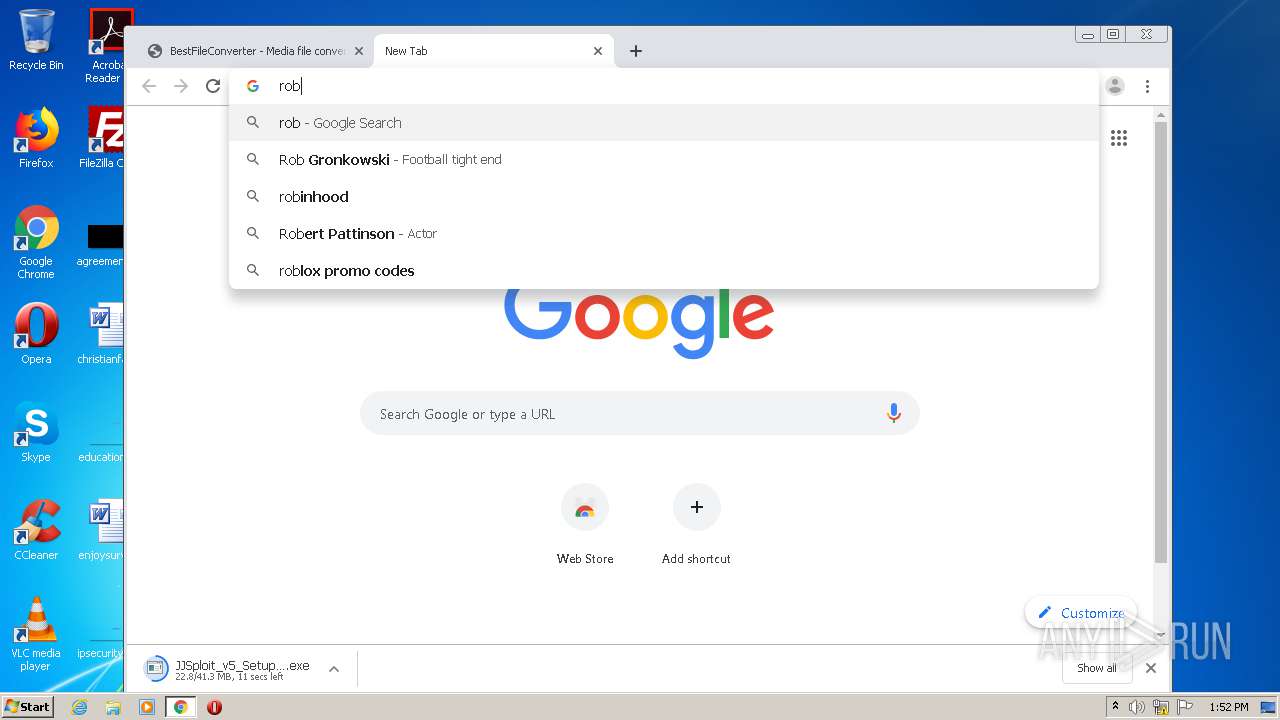Close the BestFileConverter tab
This screenshot has width=1280, height=720.
pos(359,51)
